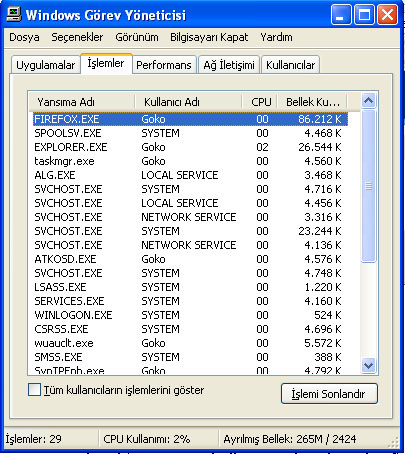
Task: Select SVCHOST.EXE using 4.748 K
Action: coord(190,273)
